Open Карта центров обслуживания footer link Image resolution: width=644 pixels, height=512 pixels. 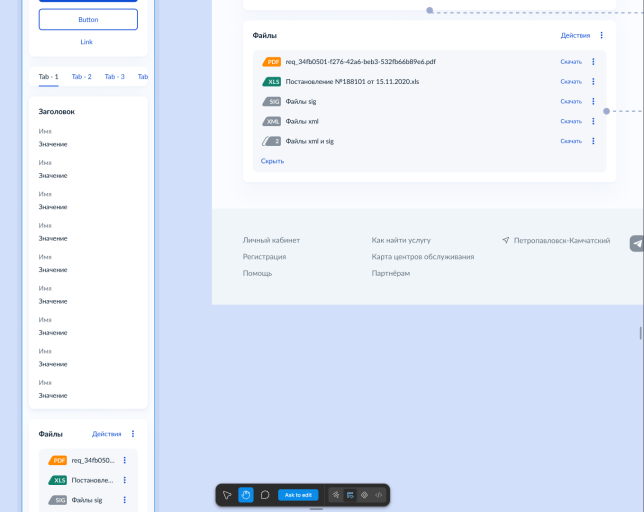(423, 257)
